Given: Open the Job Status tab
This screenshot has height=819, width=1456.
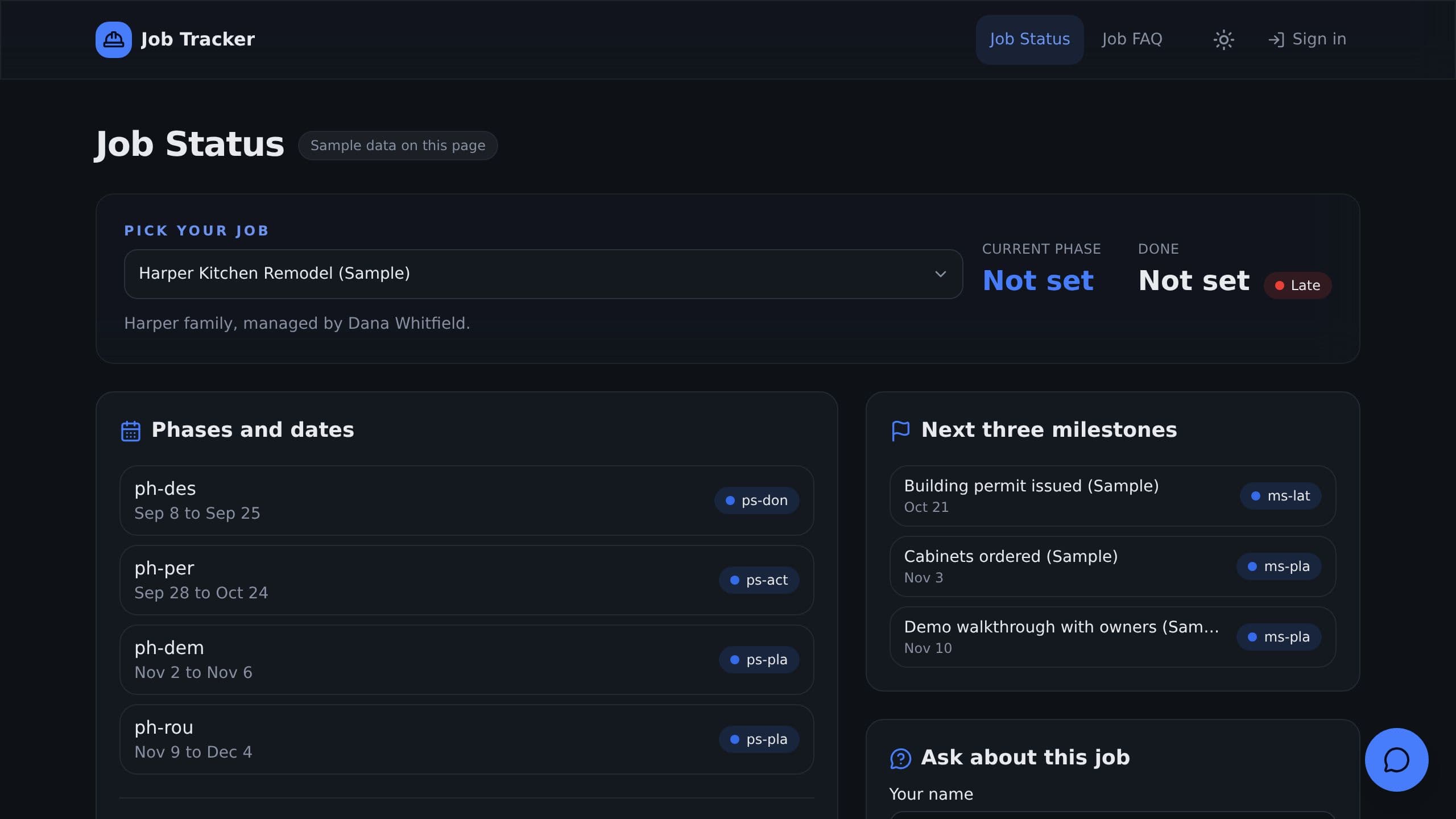Looking at the screenshot, I should coord(1029,39).
